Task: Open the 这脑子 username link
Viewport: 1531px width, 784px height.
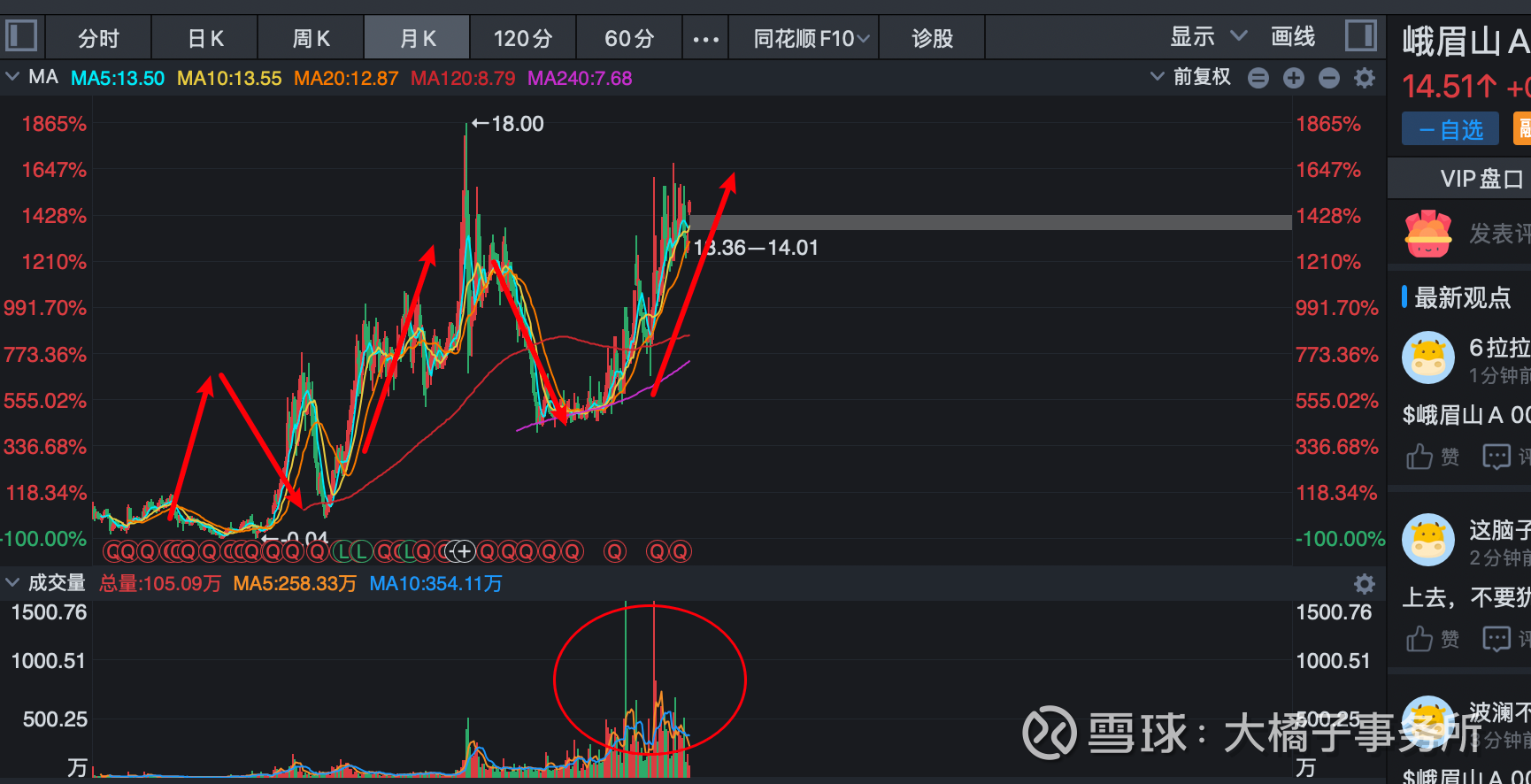Action: tap(1500, 530)
